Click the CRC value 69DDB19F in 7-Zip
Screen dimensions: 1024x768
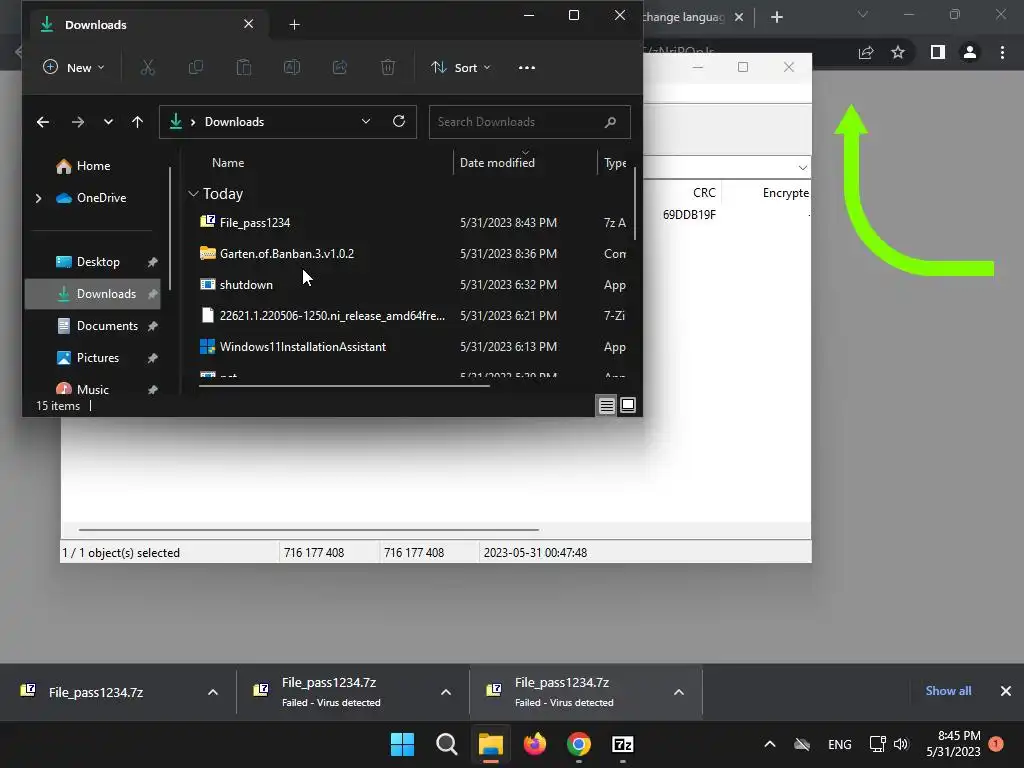689,215
